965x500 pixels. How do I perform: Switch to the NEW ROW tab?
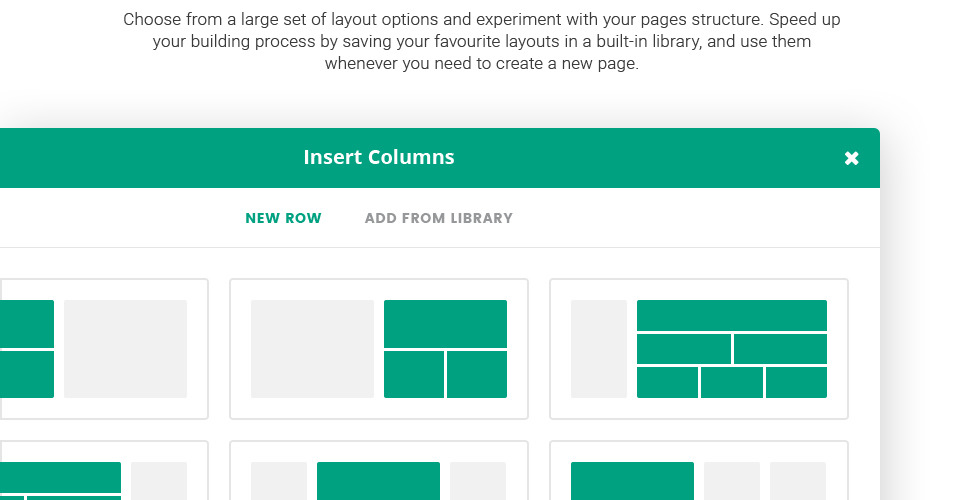tap(283, 218)
